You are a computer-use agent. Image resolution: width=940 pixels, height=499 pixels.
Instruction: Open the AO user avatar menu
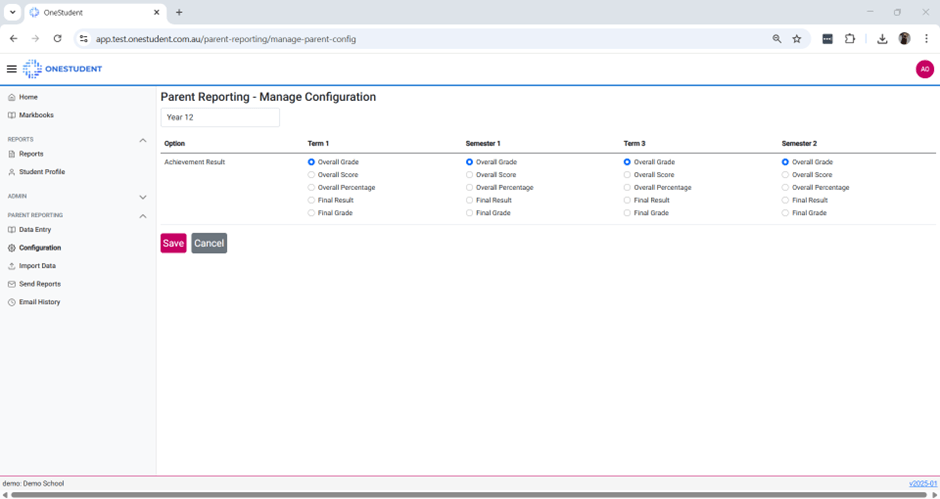924,69
